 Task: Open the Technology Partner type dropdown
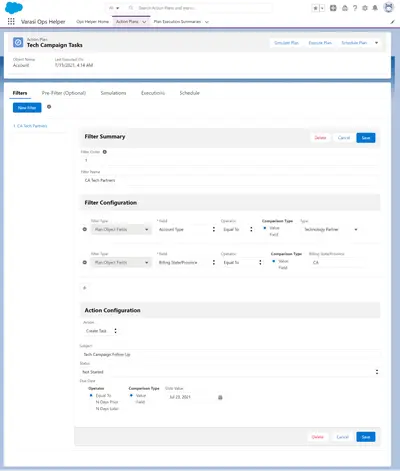tap(331, 229)
